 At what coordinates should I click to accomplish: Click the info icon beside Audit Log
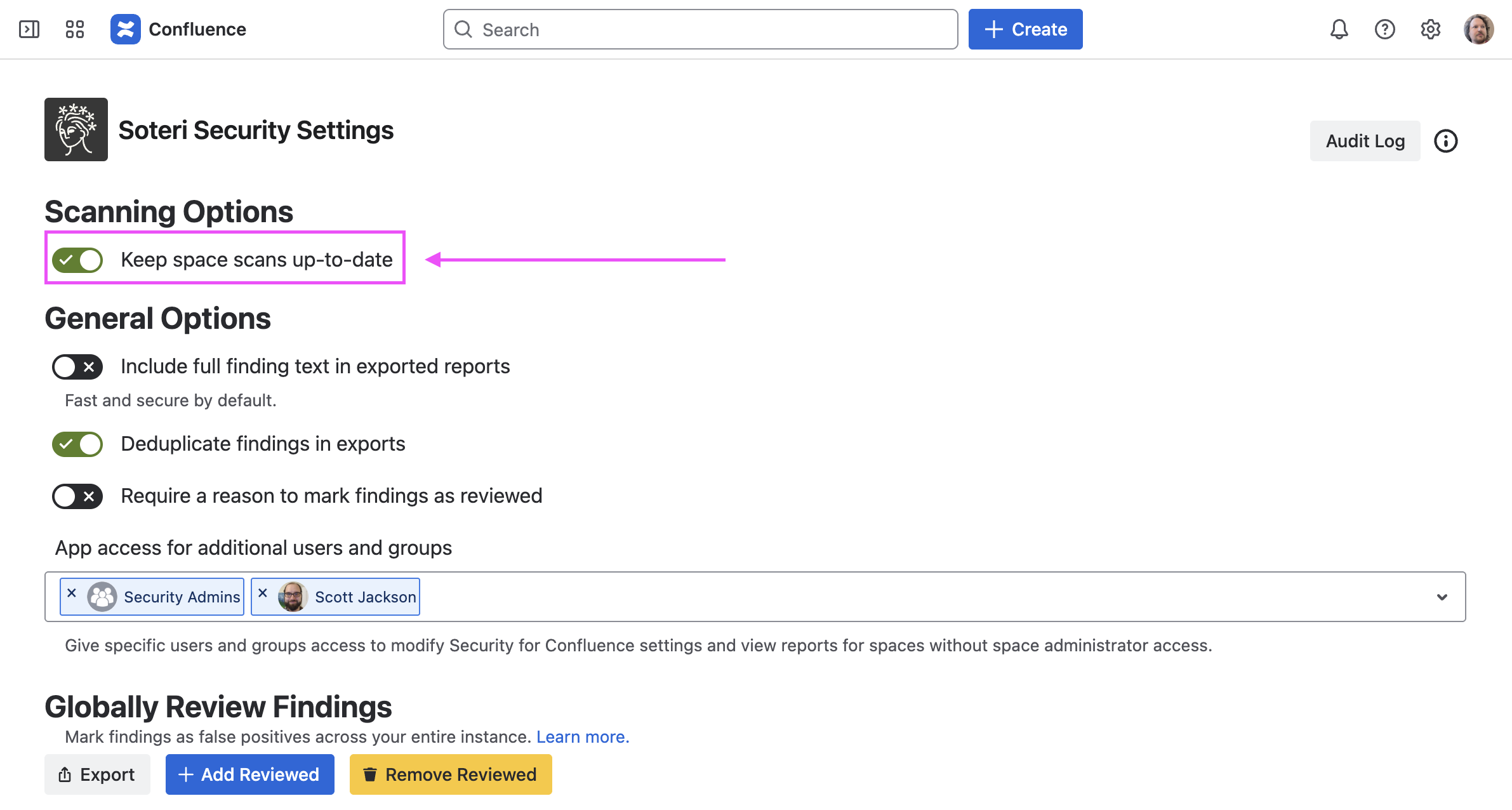click(1445, 141)
